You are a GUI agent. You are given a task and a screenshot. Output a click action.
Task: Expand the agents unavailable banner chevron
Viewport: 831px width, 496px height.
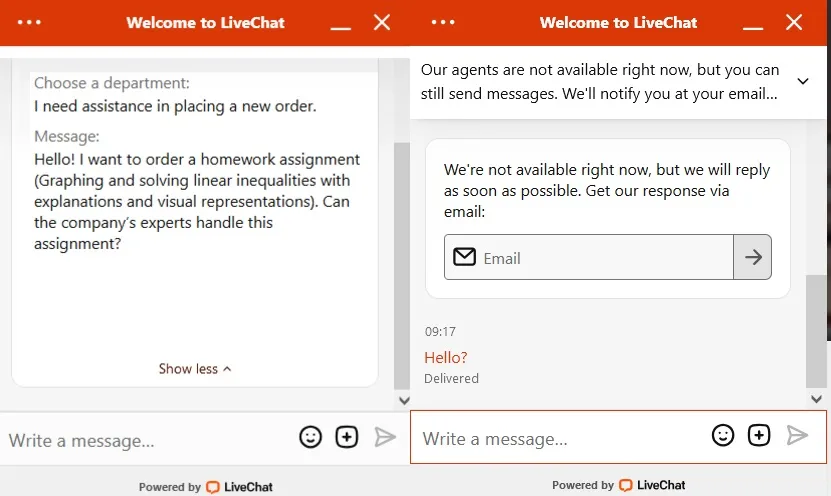803,81
